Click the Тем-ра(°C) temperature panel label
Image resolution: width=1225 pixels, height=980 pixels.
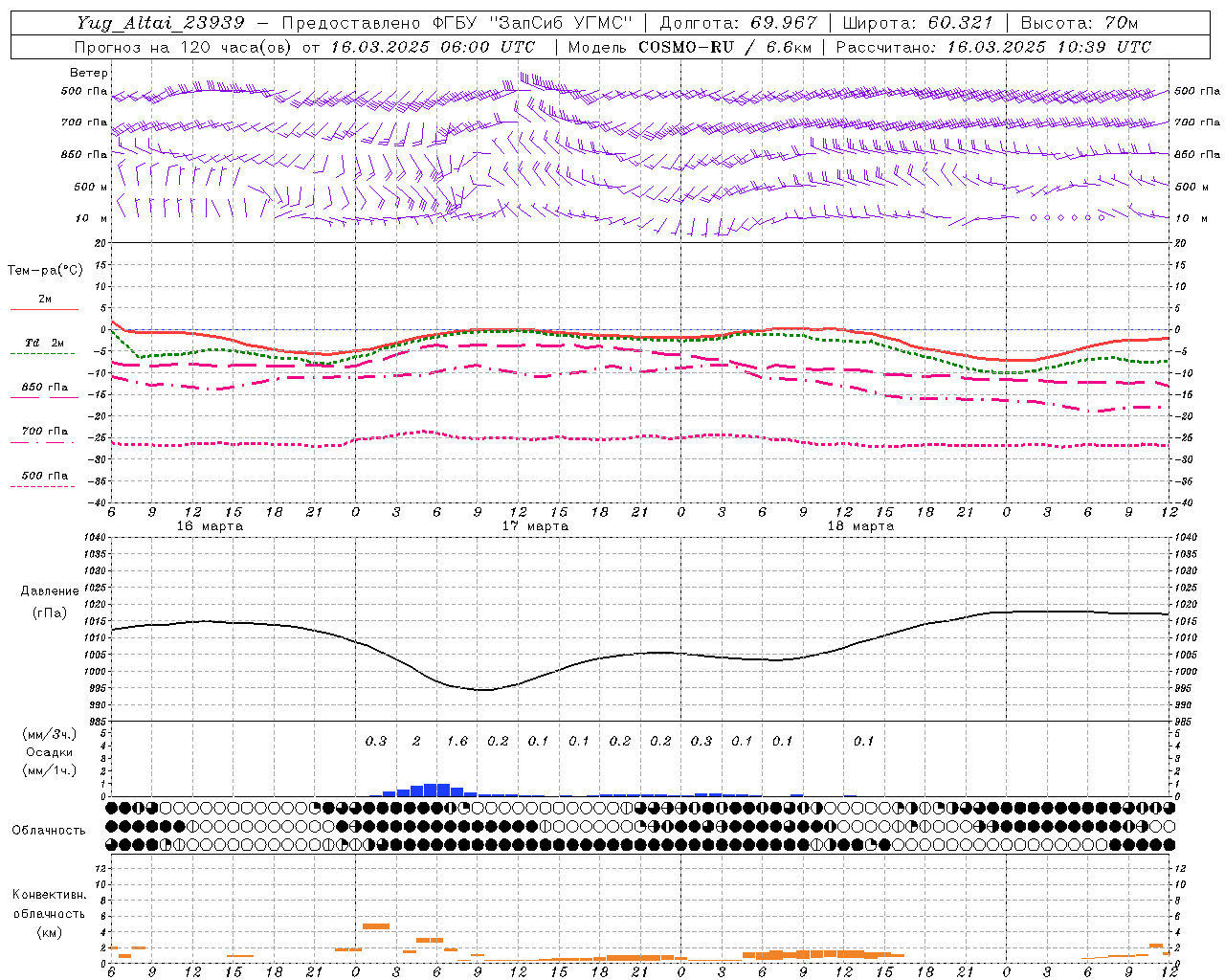(x=45, y=271)
